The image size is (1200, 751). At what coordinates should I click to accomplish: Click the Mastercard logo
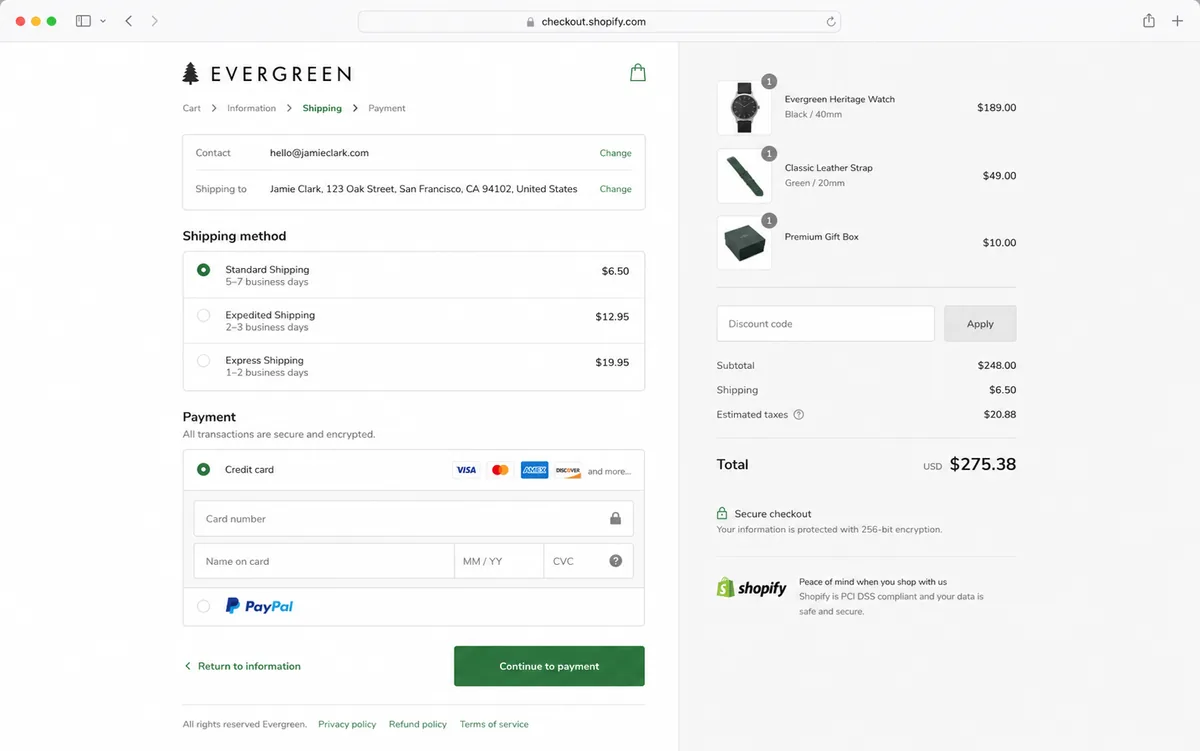pyautogui.click(x=500, y=470)
